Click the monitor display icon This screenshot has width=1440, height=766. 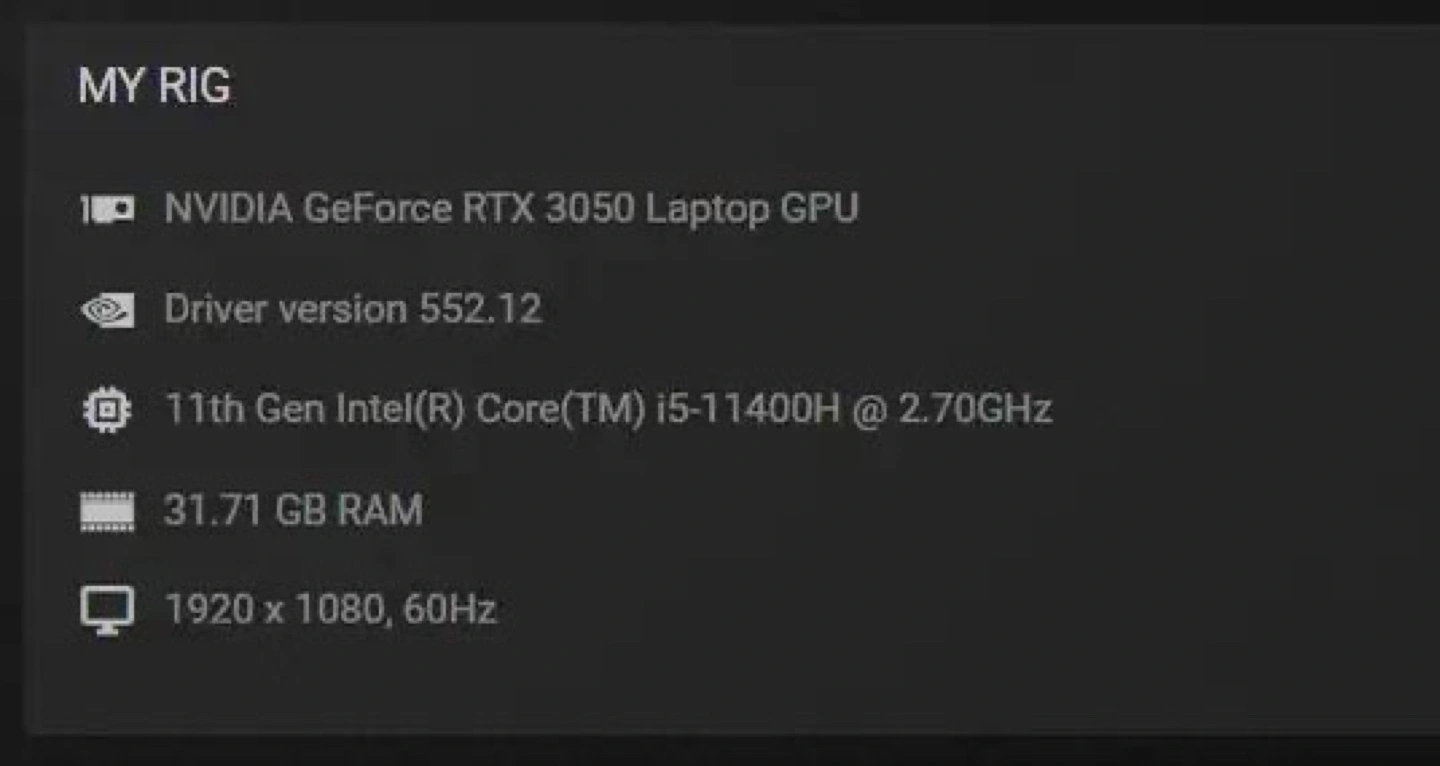[107, 610]
